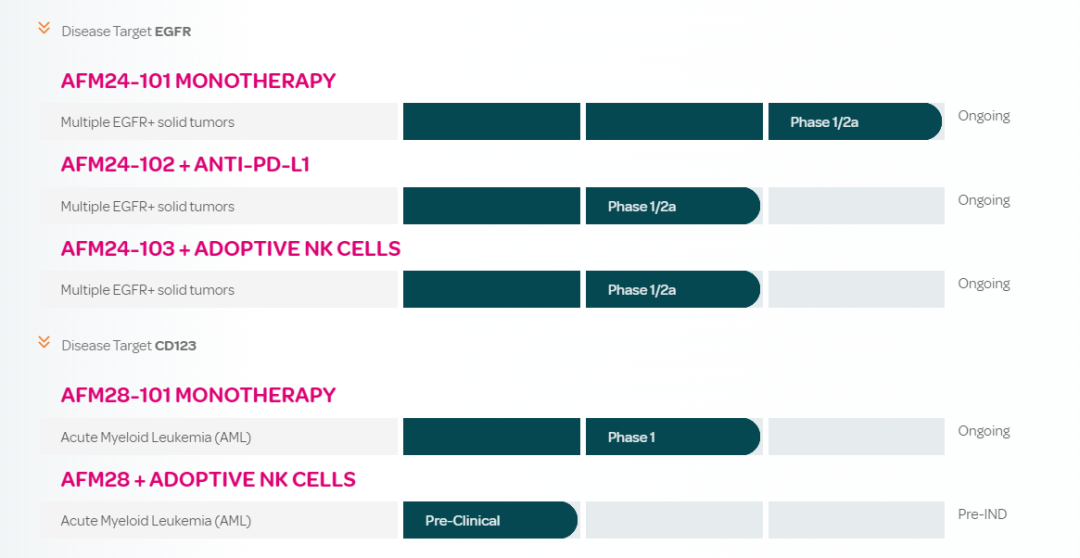The image size is (1080, 558).
Task: Click the Disease Target EGFR label
Action: (126, 31)
